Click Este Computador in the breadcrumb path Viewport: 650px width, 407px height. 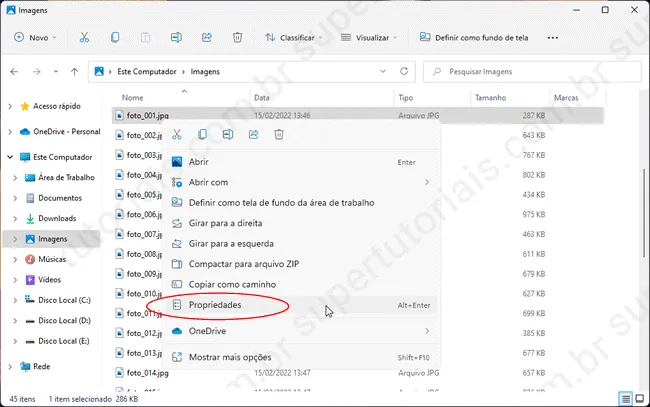click(147, 72)
